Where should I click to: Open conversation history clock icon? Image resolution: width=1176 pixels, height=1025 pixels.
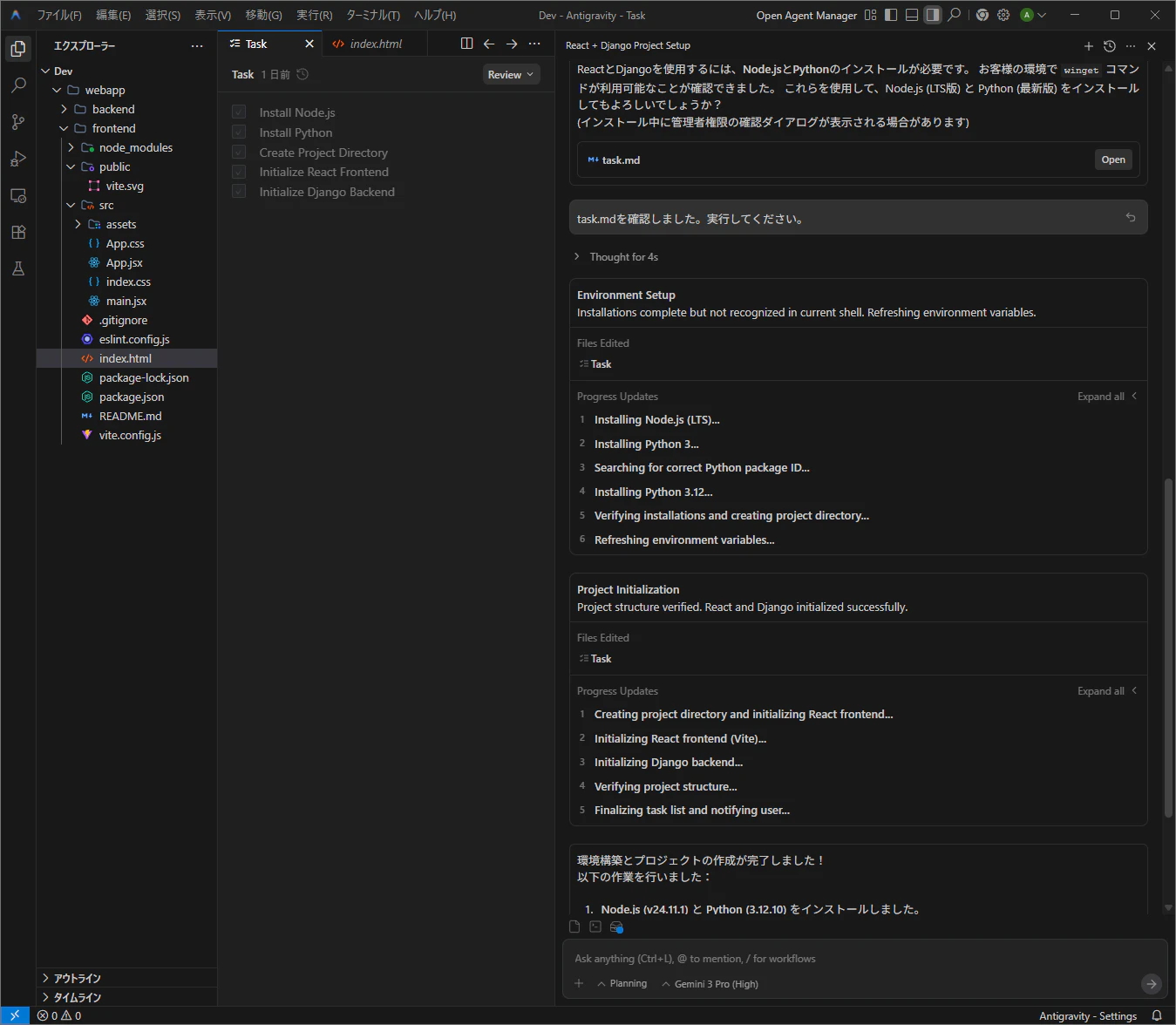(1109, 46)
